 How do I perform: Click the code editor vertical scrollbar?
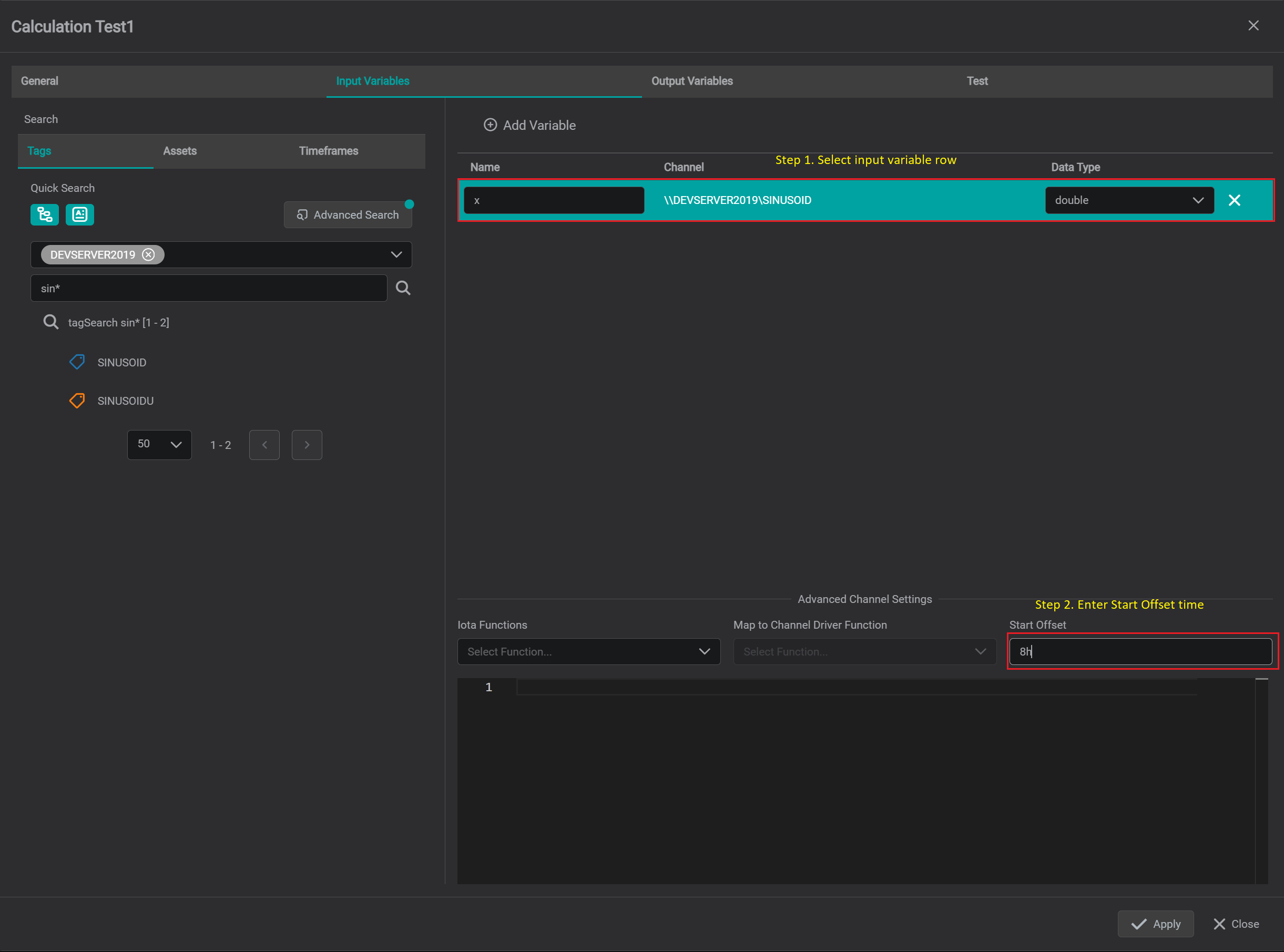1261,781
